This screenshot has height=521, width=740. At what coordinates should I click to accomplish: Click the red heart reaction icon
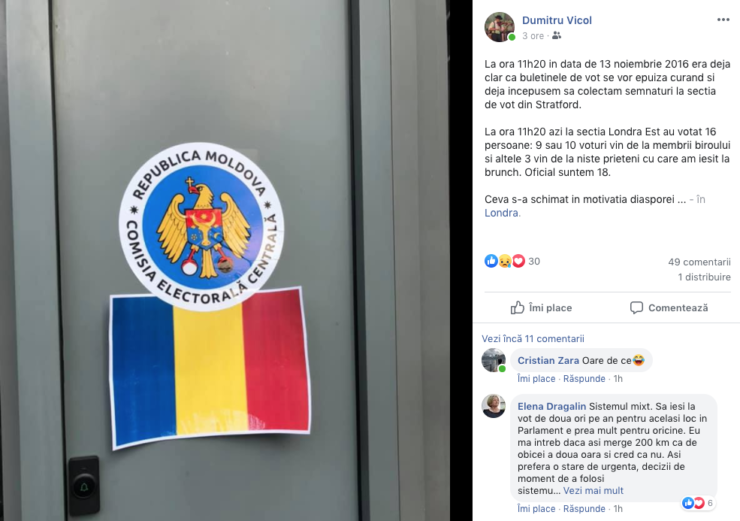[x=518, y=261]
